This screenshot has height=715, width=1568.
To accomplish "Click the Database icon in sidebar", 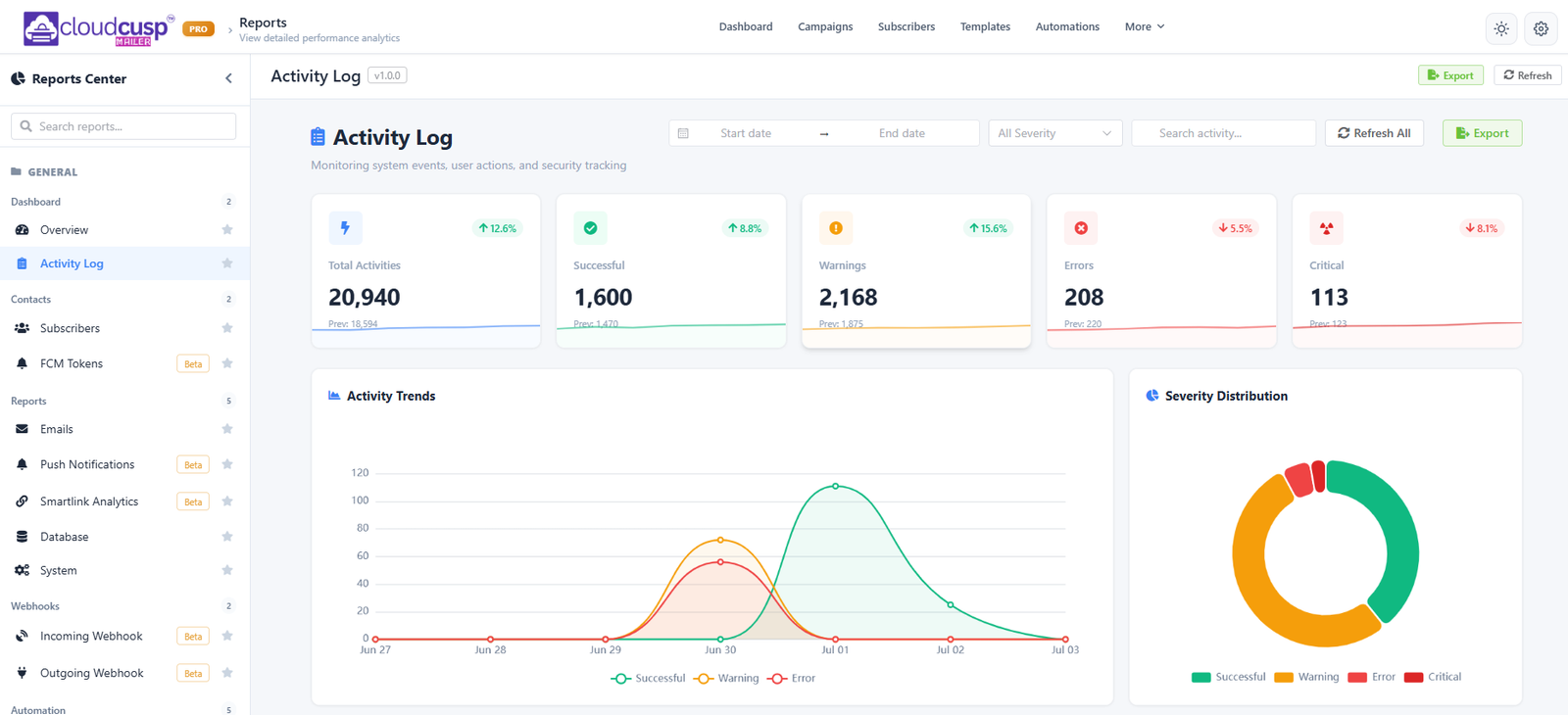I will 22,537.
